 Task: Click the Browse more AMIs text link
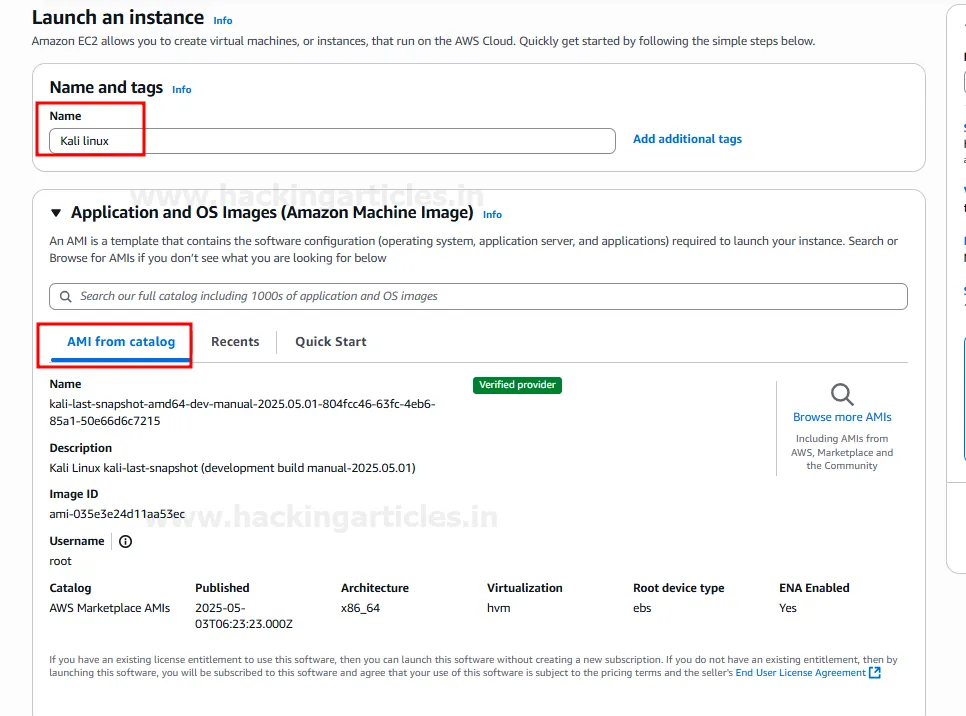pyautogui.click(x=842, y=417)
